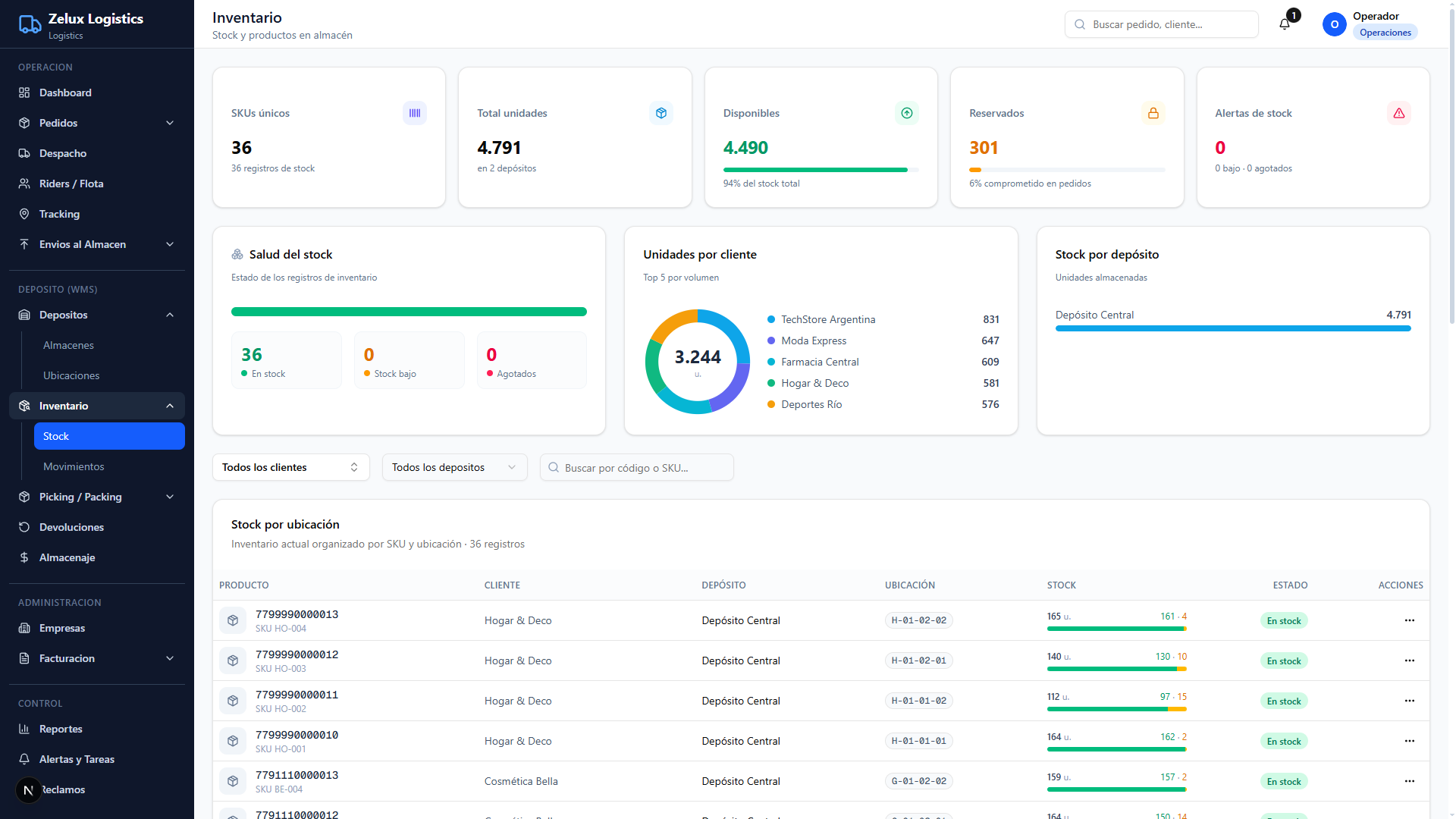Open Almacenes under Depositos
Screen dimensions: 1456x819
coord(109,345)
